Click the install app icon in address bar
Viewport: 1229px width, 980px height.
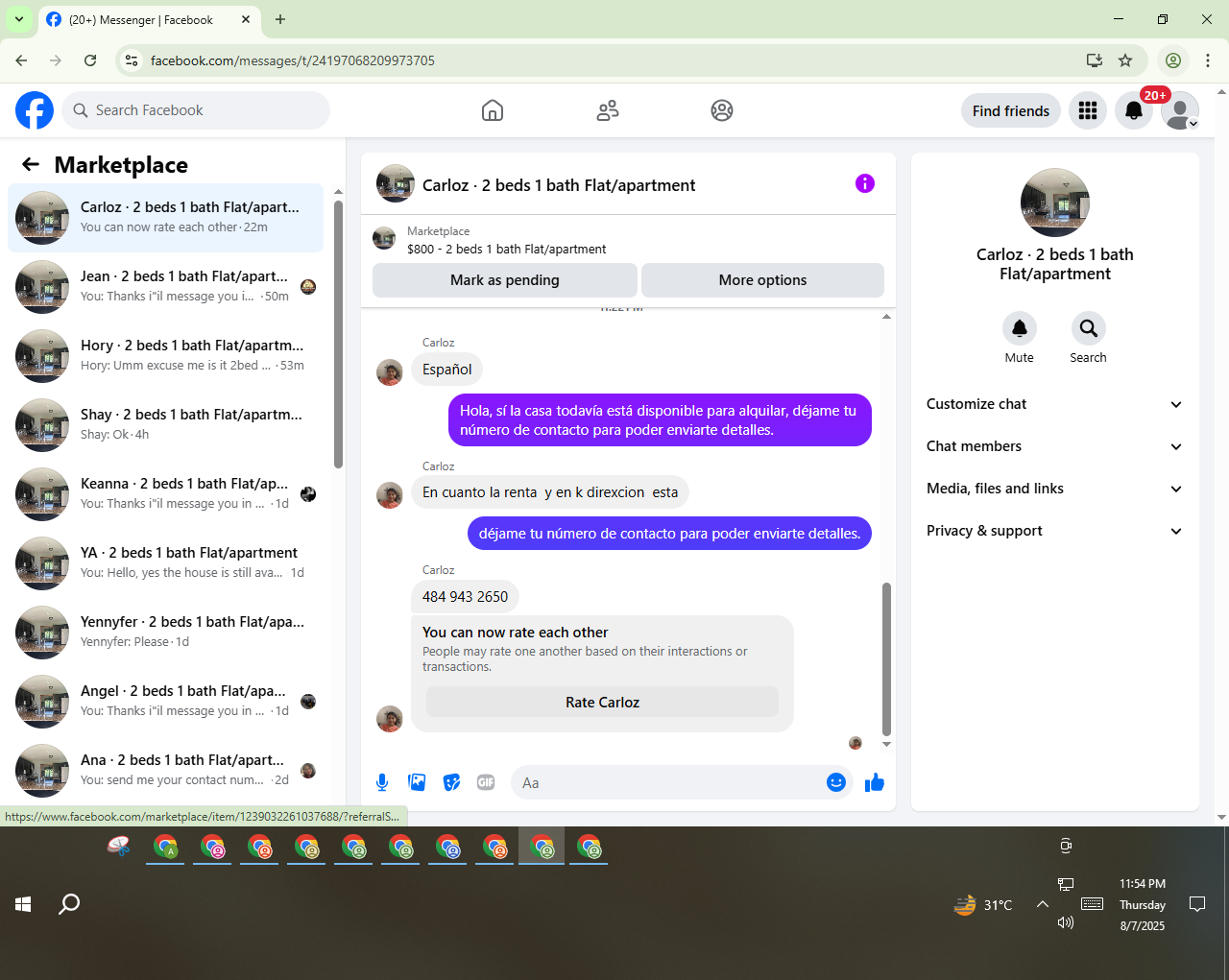[1094, 60]
